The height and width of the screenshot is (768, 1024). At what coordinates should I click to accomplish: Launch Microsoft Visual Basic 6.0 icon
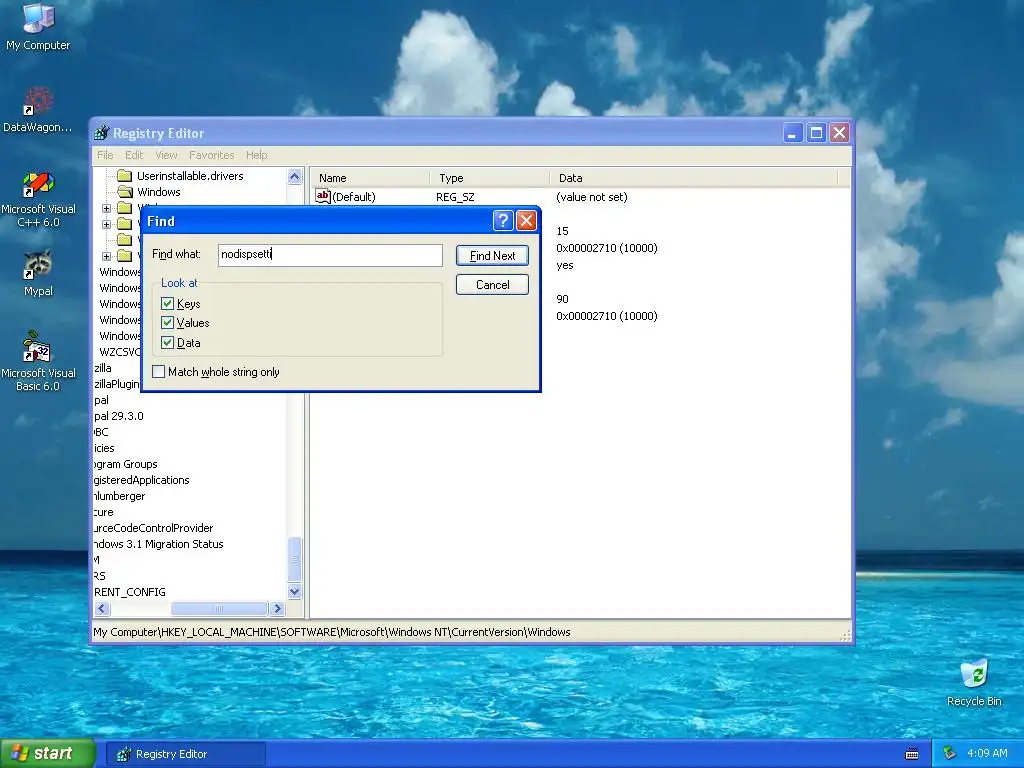(38, 361)
